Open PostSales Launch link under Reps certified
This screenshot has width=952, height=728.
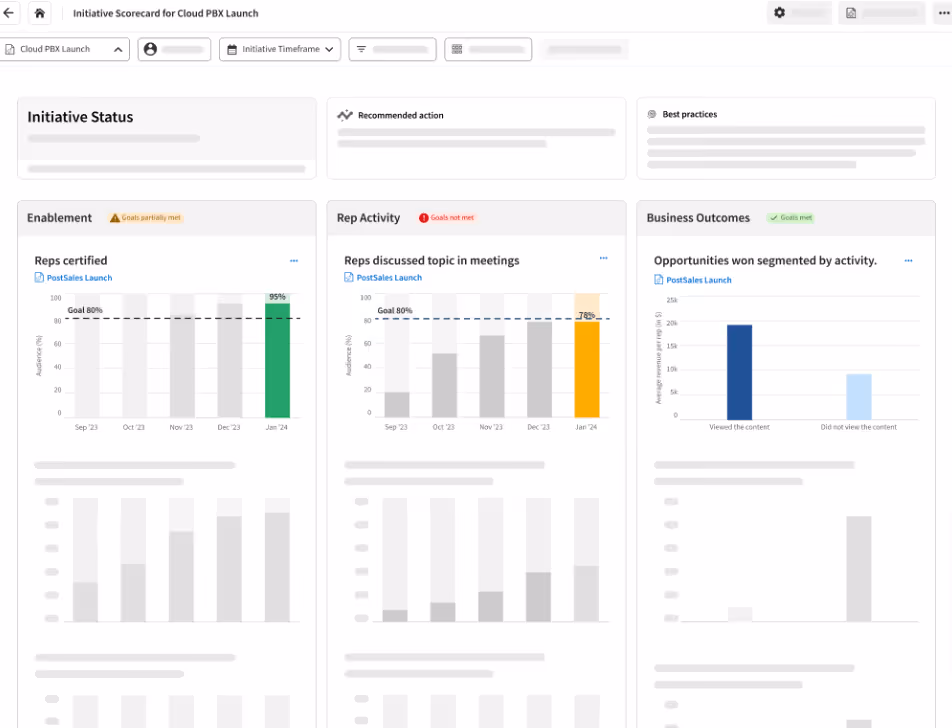[x=73, y=277]
